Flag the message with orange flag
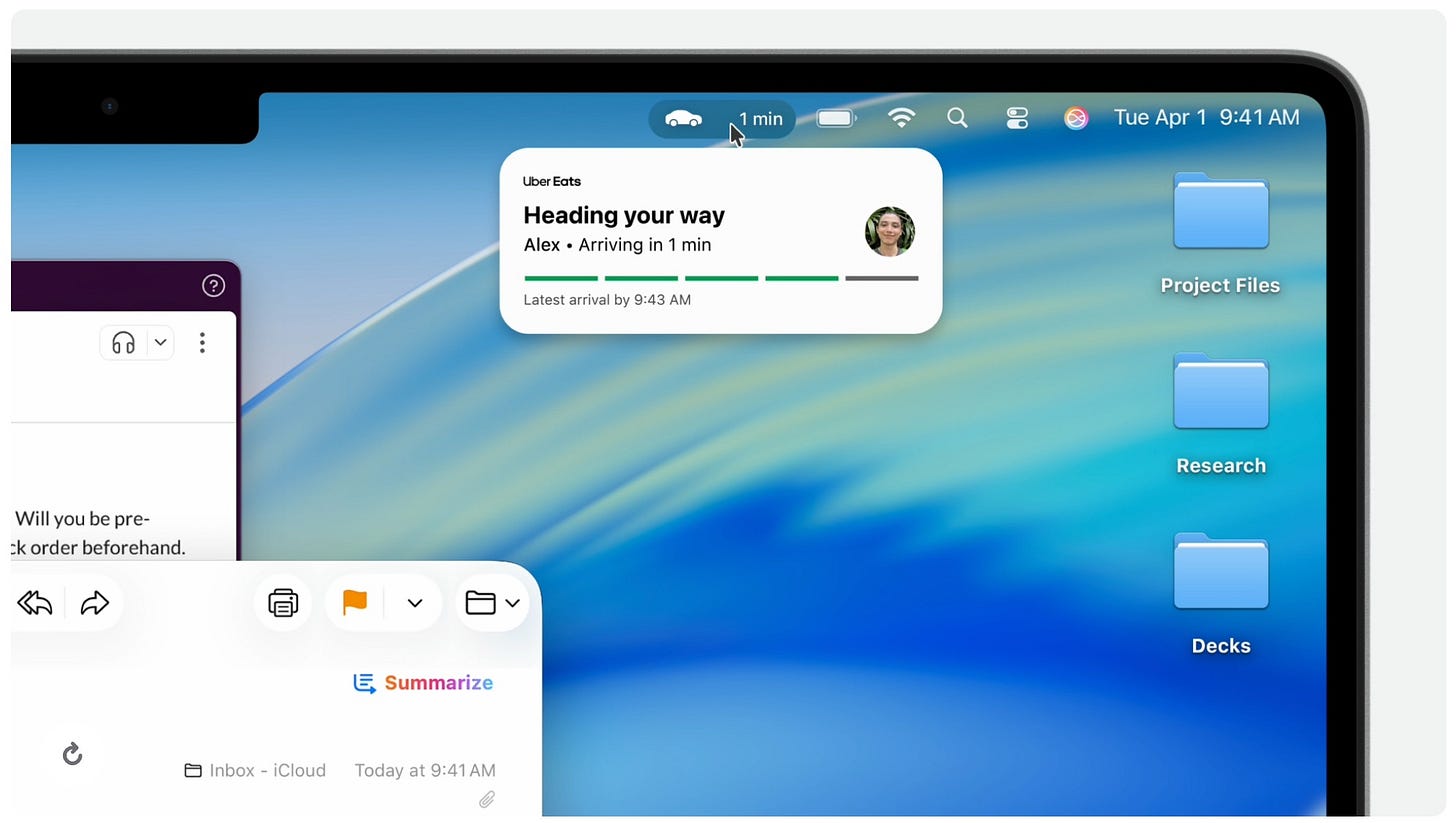 (x=355, y=602)
